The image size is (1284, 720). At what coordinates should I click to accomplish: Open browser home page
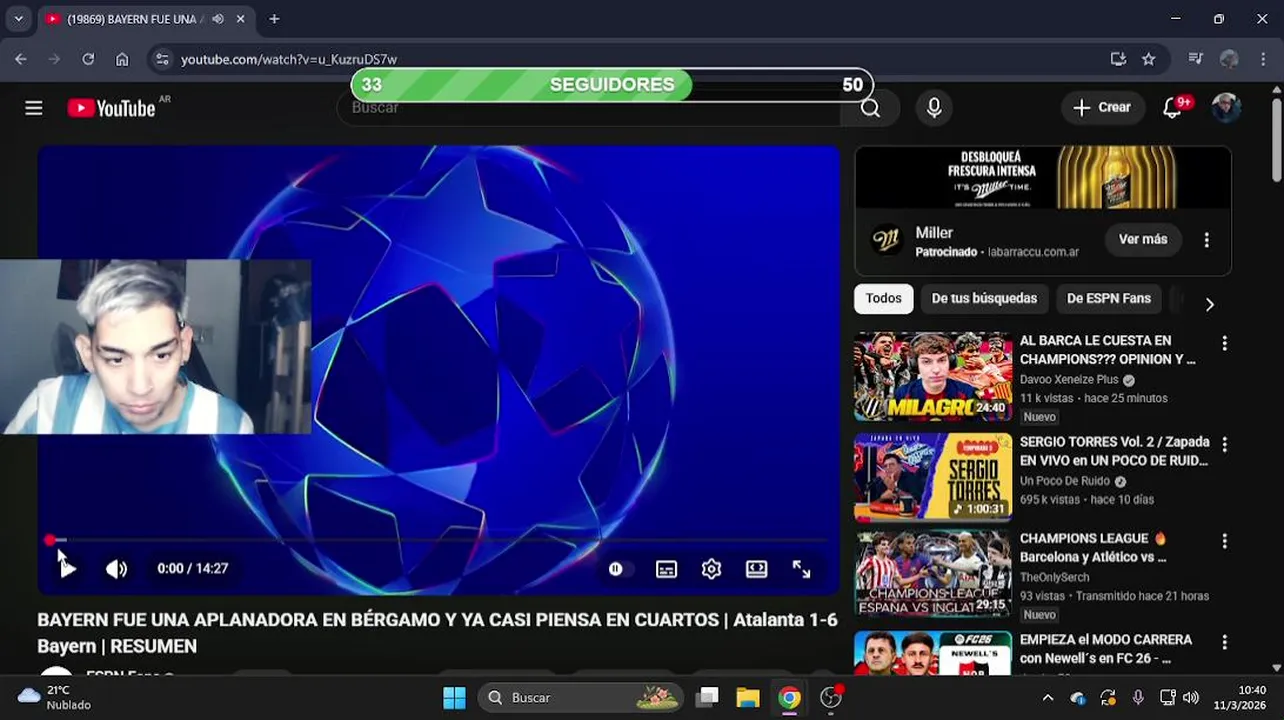click(x=122, y=59)
